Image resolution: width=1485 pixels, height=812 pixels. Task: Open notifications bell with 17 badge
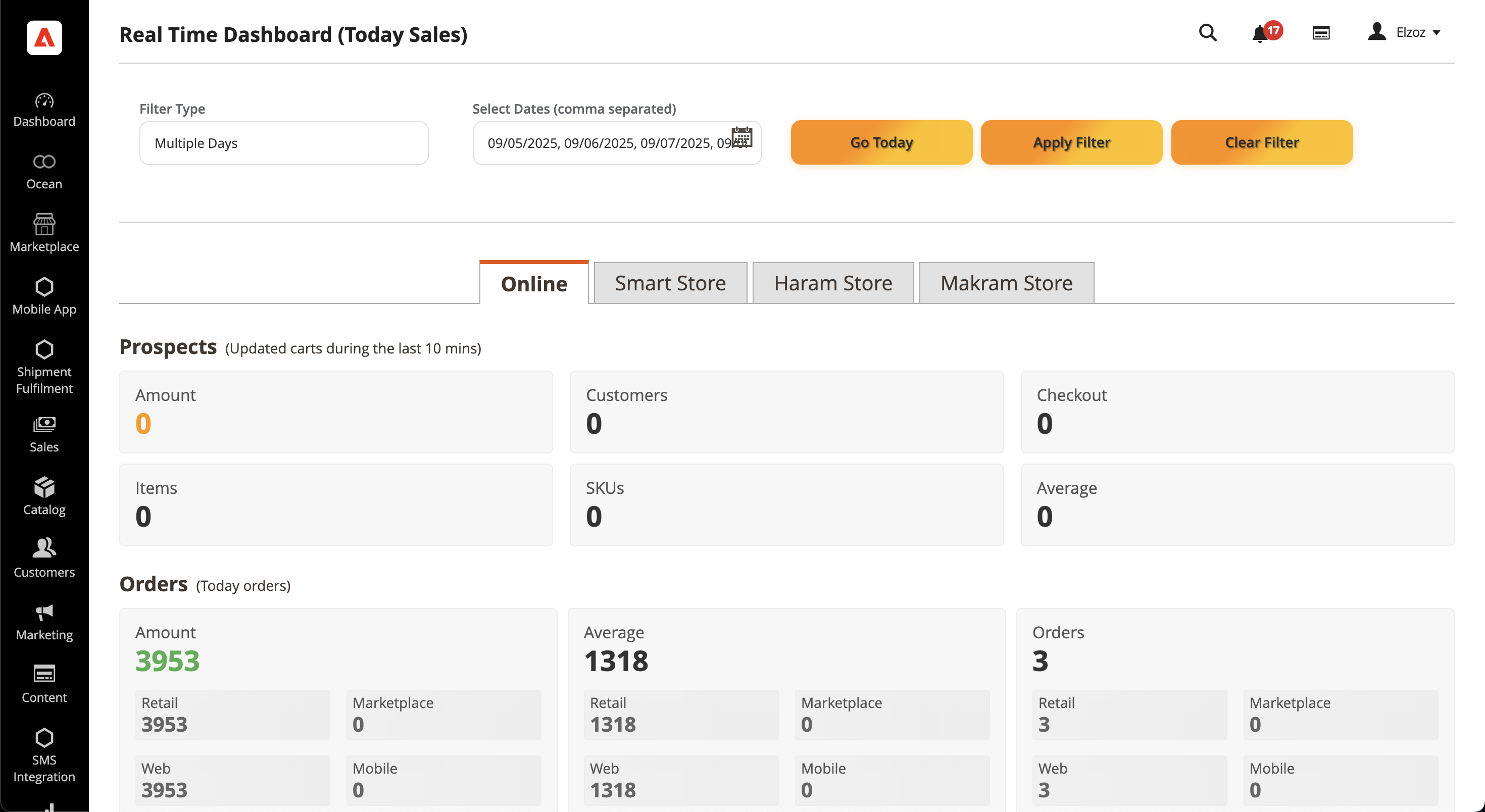[1260, 33]
